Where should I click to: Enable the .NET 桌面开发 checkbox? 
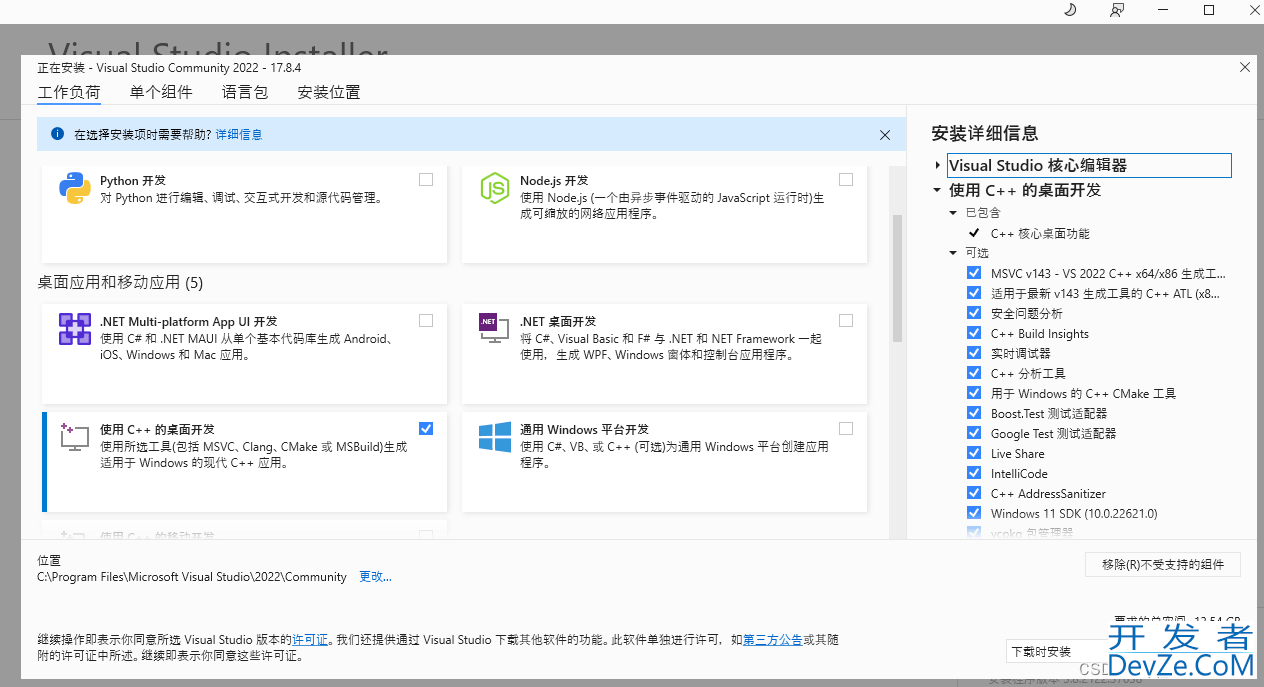(x=846, y=320)
